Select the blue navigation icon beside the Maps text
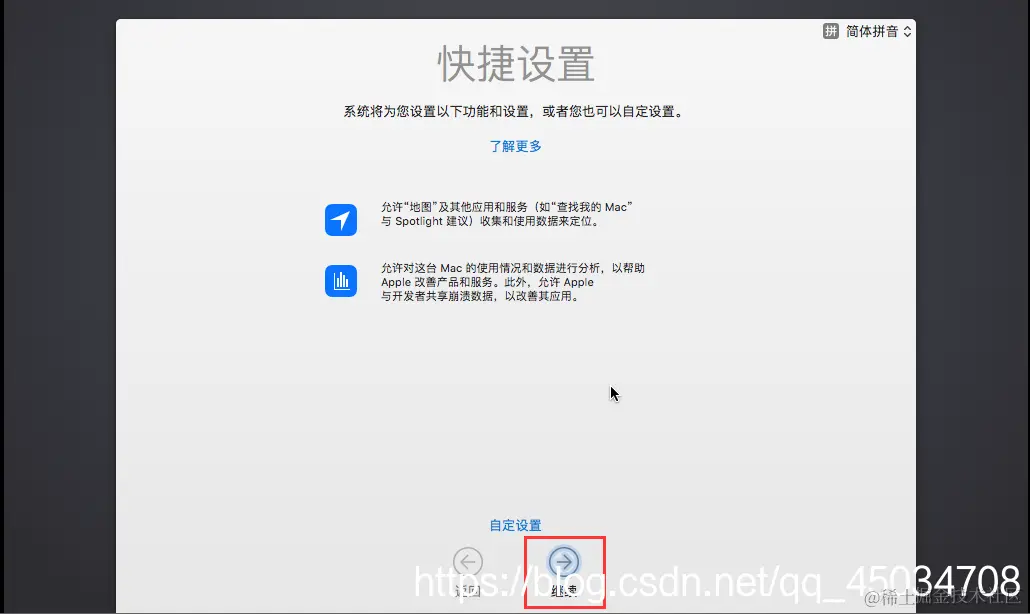 341,219
